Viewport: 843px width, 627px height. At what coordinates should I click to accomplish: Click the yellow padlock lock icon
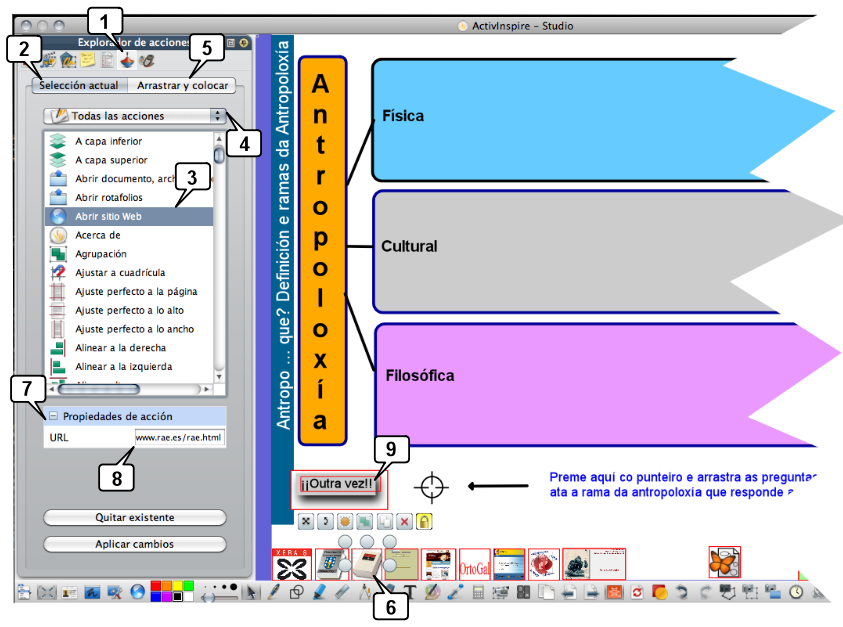tap(424, 522)
